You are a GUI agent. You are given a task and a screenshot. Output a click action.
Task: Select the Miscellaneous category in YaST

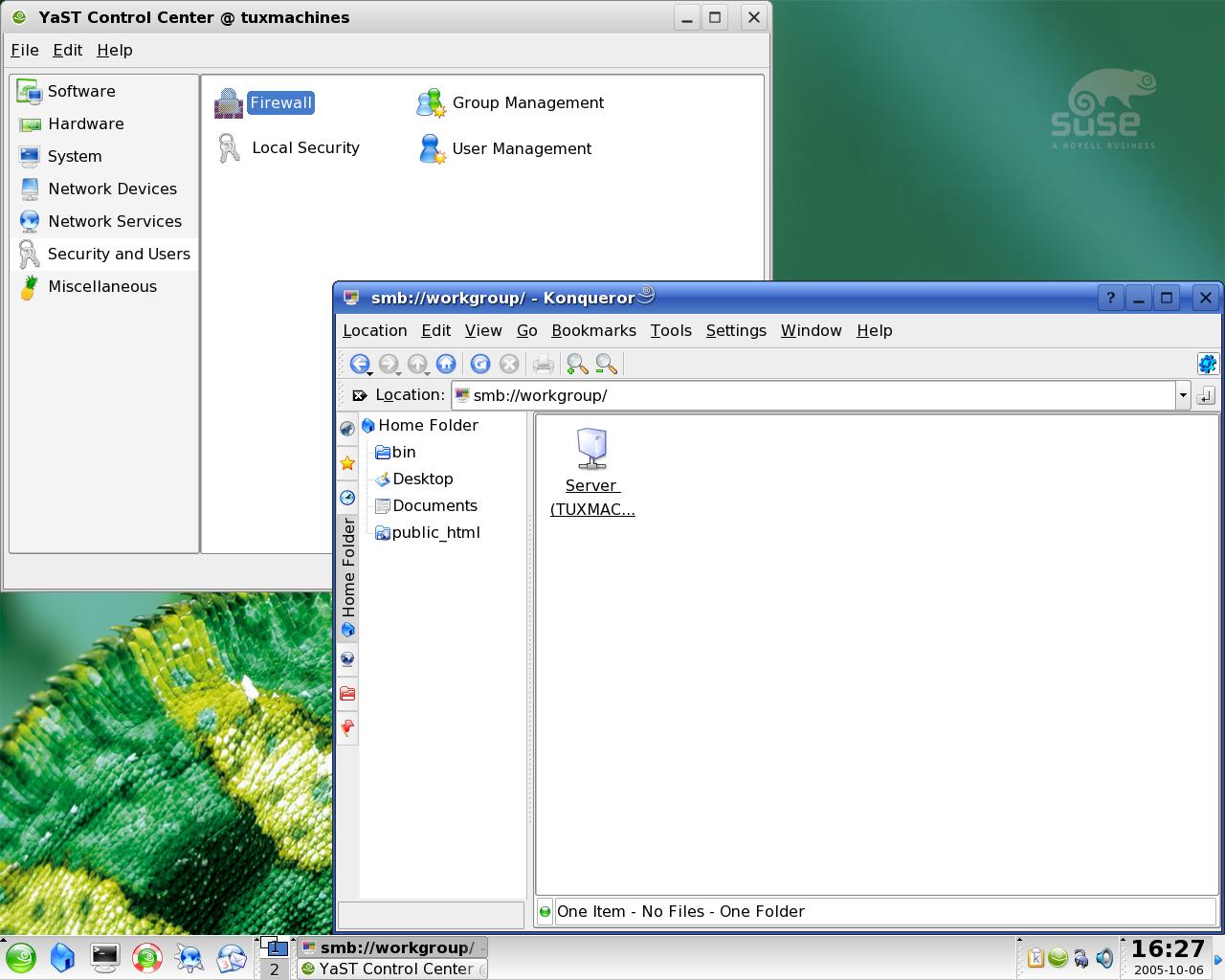pyautogui.click(x=104, y=286)
